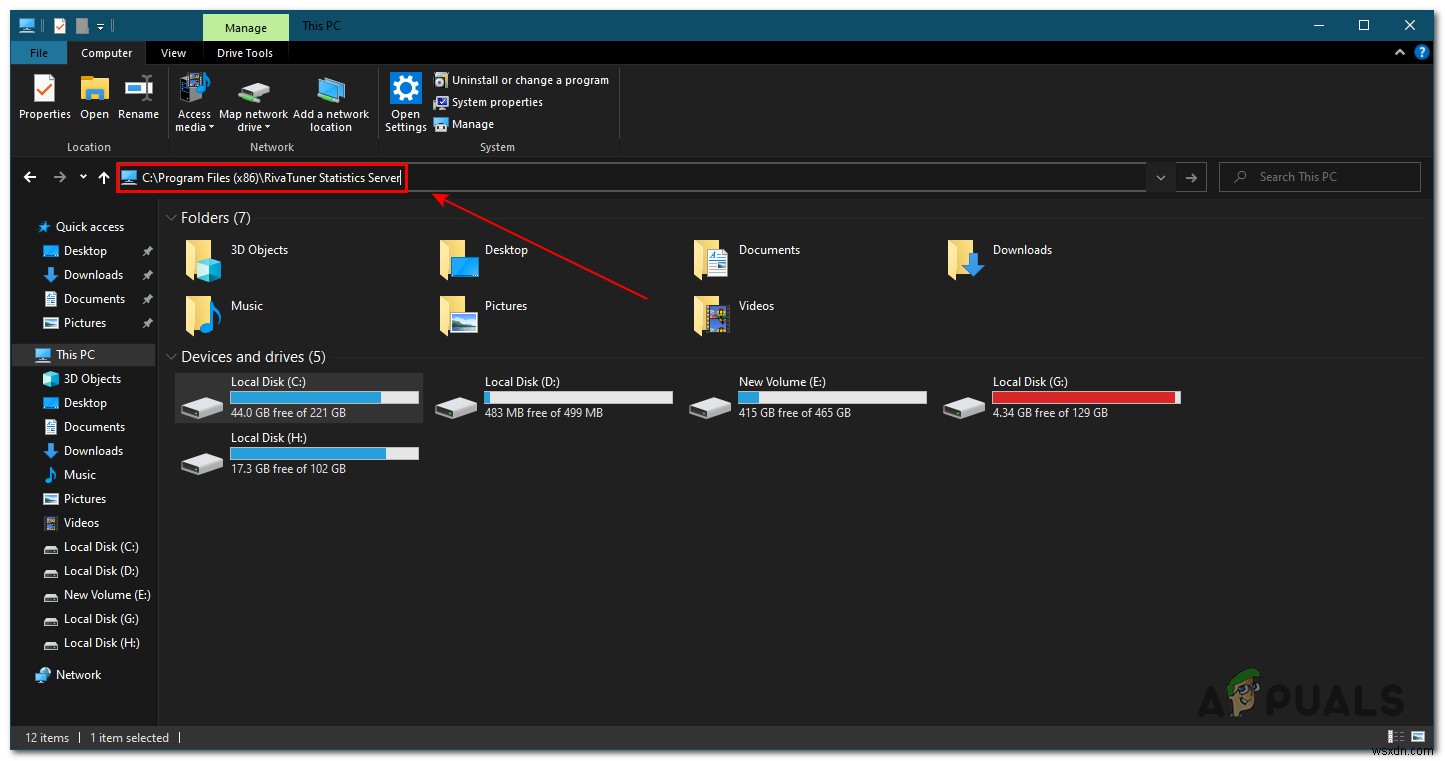Select Local Disk (D:) drive tile
The height and width of the screenshot is (761, 1445).
[553, 398]
